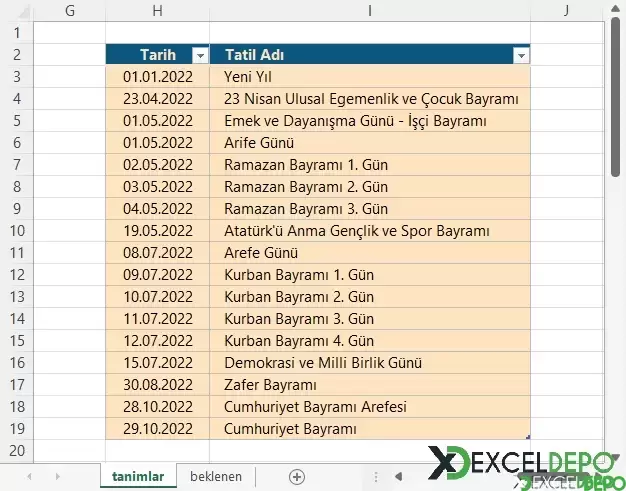The width and height of the screenshot is (626, 491).
Task: Open the Tarih column filter dropdown
Action: 200,55
